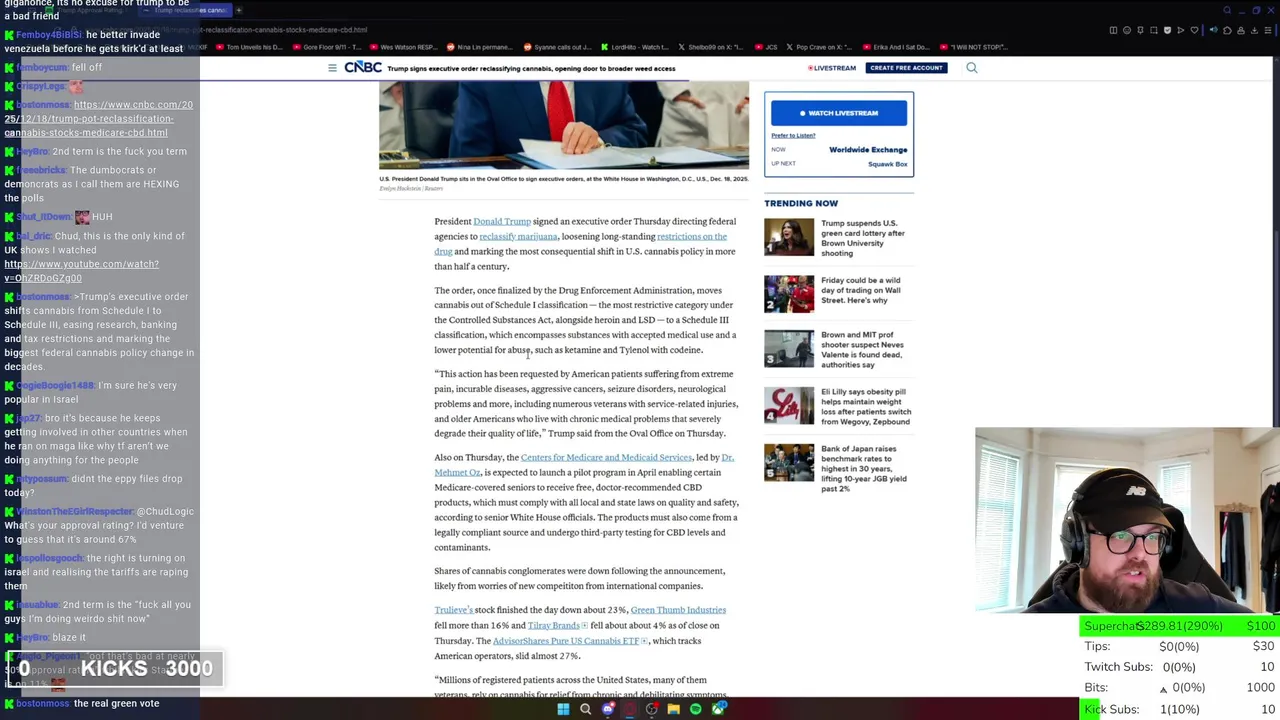Screen dimensions: 1280x720
Task: Open the easy setup lines icon
Action: coord(1268,30)
